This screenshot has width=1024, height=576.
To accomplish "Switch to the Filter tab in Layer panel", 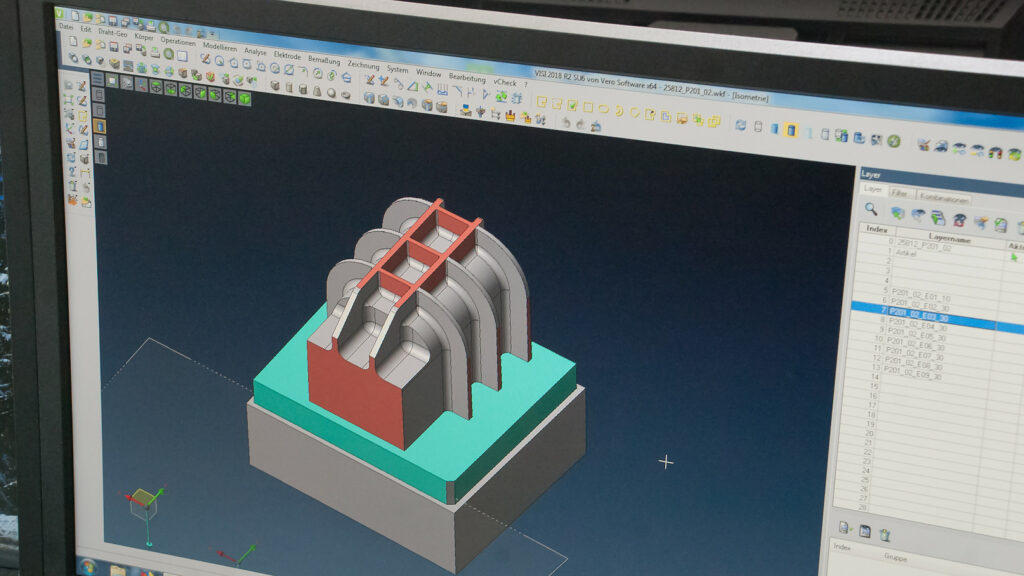I will pos(899,193).
